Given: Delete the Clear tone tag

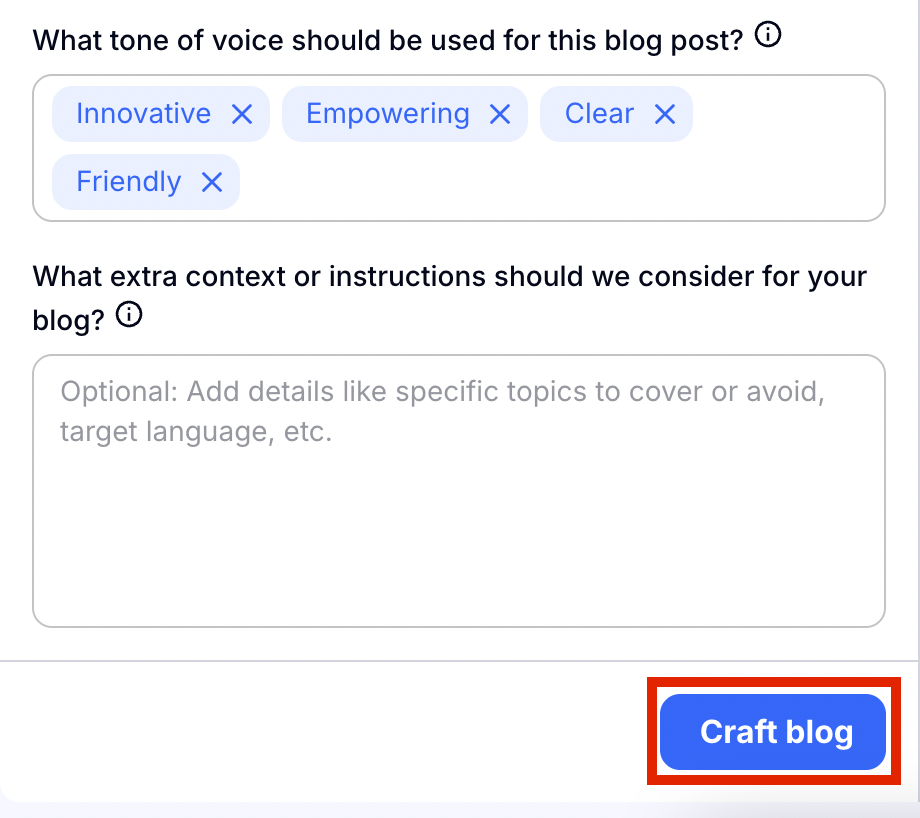Looking at the screenshot, I should pos(665,114).
